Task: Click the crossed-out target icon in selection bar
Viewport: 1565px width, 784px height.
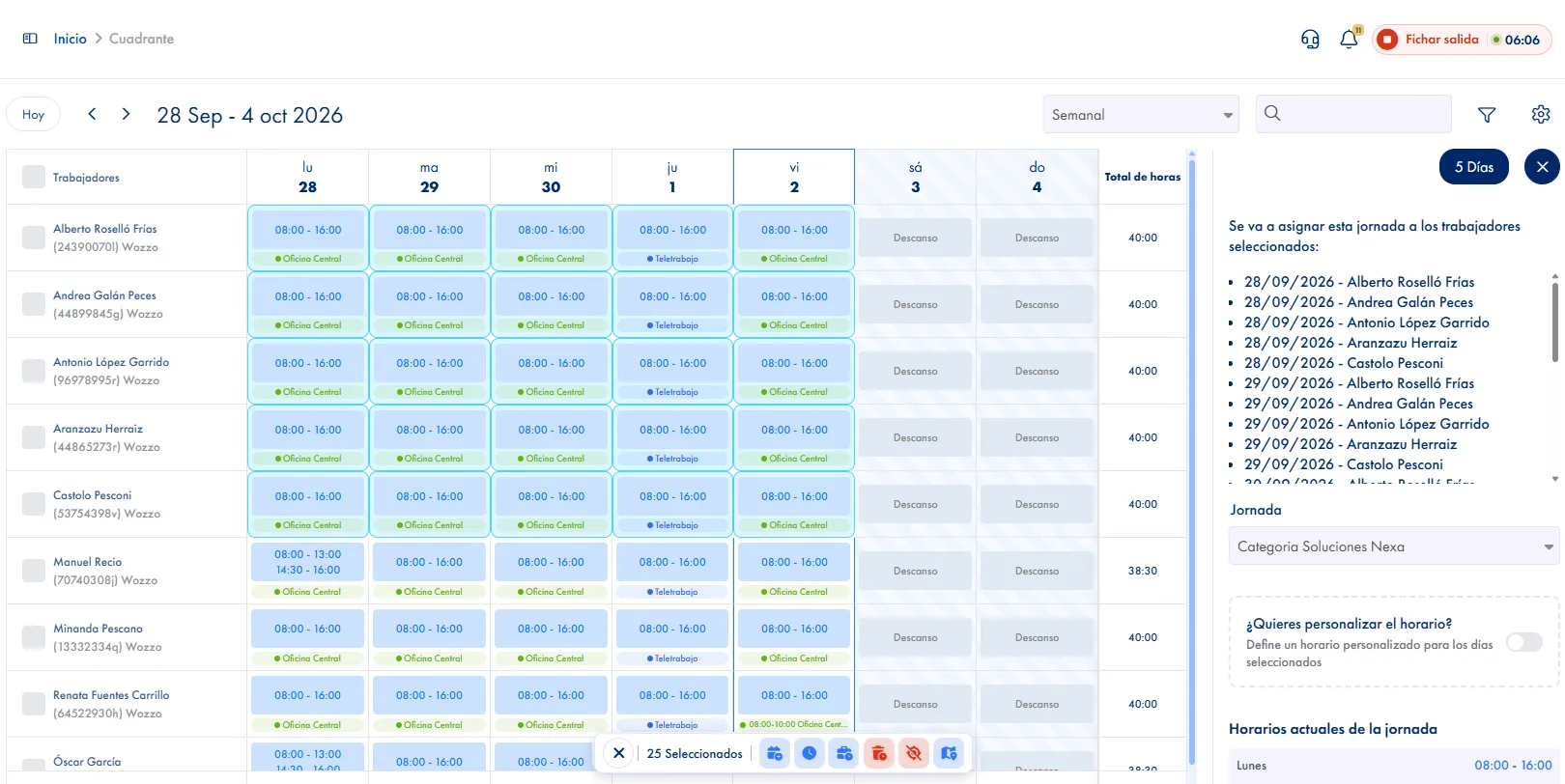Action: [x=914, y=753]
